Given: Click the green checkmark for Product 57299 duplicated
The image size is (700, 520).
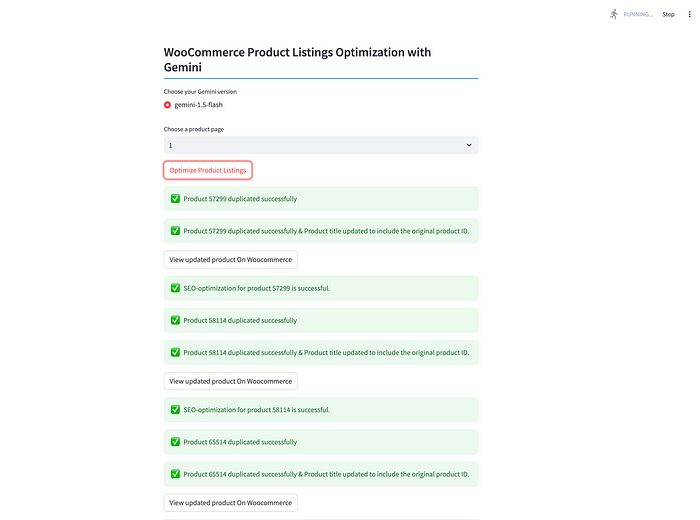Looking at the screenshot, I should [175, 199].
